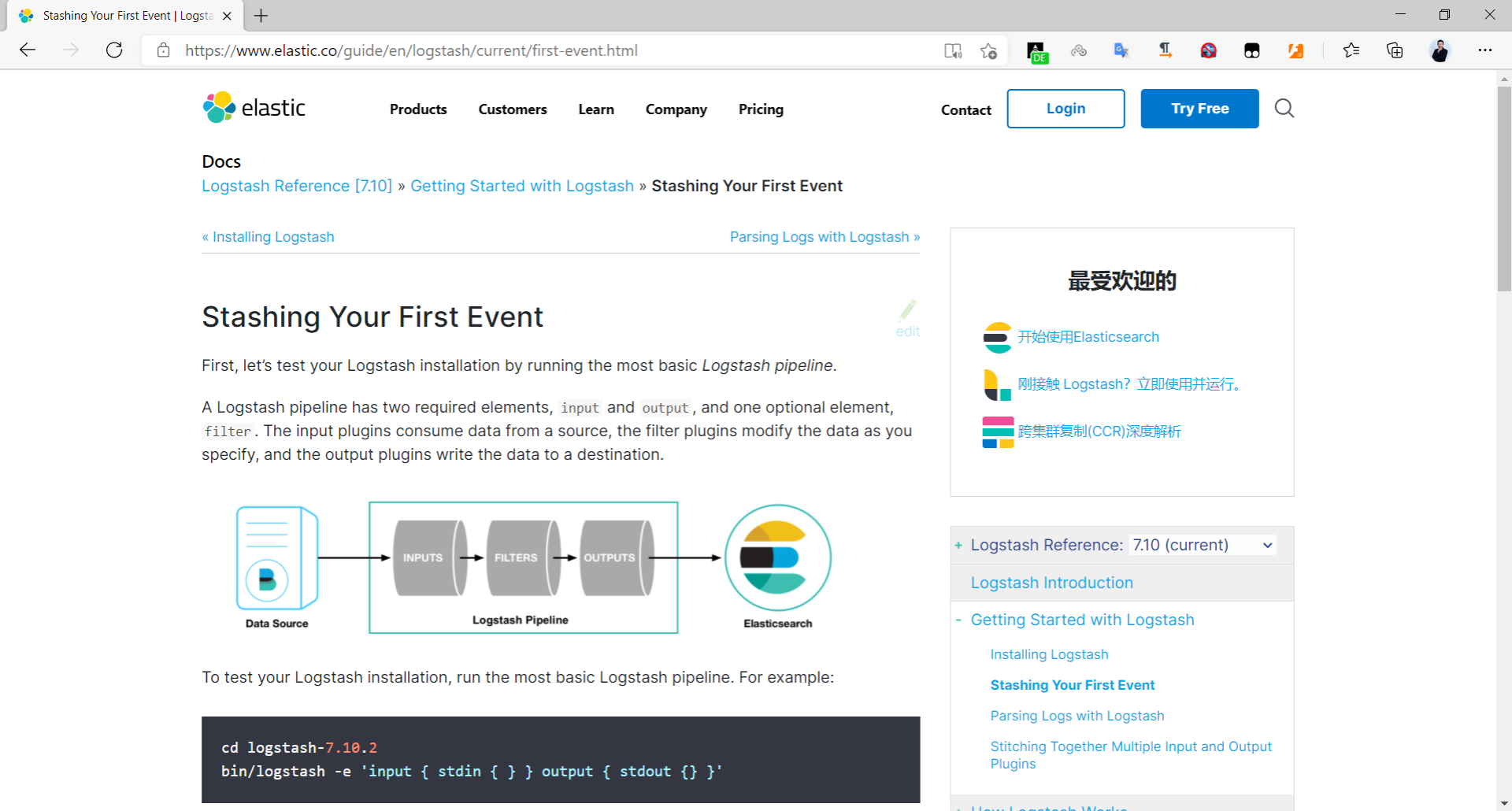This screenshot has height=811, width=1512.
Task: Reload the page with the refresh icon
Action: coord(114,50)
